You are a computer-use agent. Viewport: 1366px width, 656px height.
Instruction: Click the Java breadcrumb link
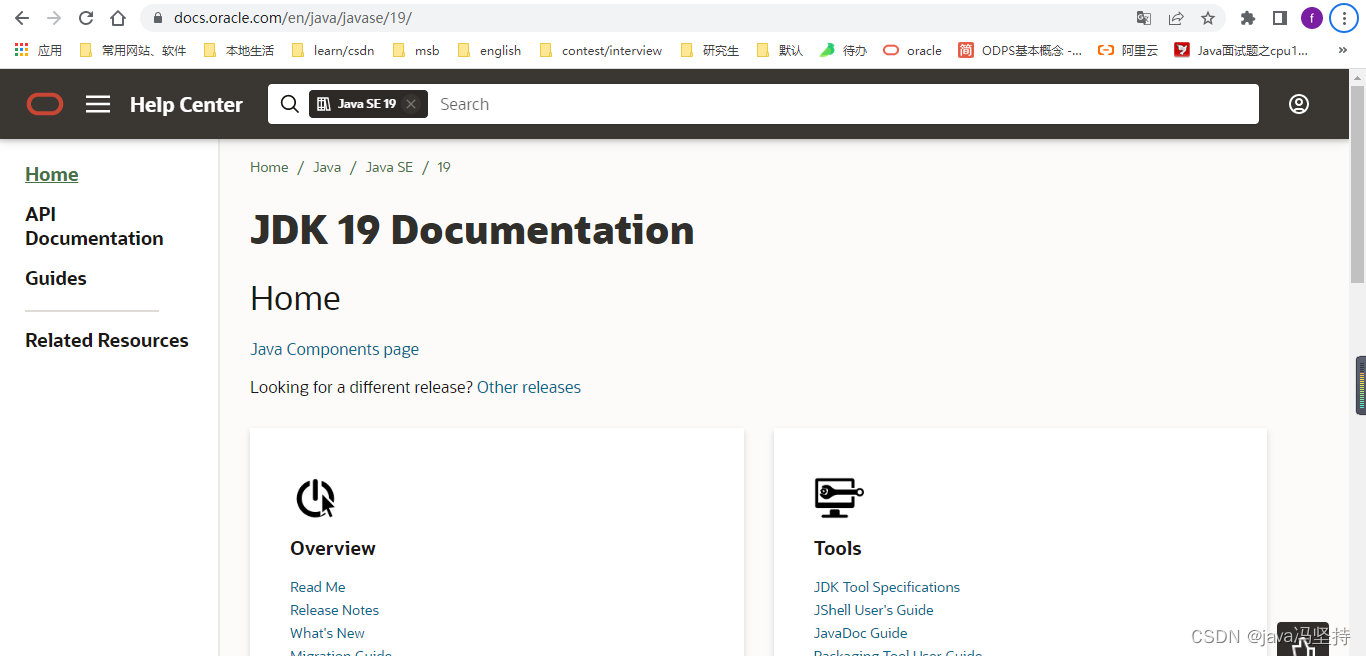[327, 167]
